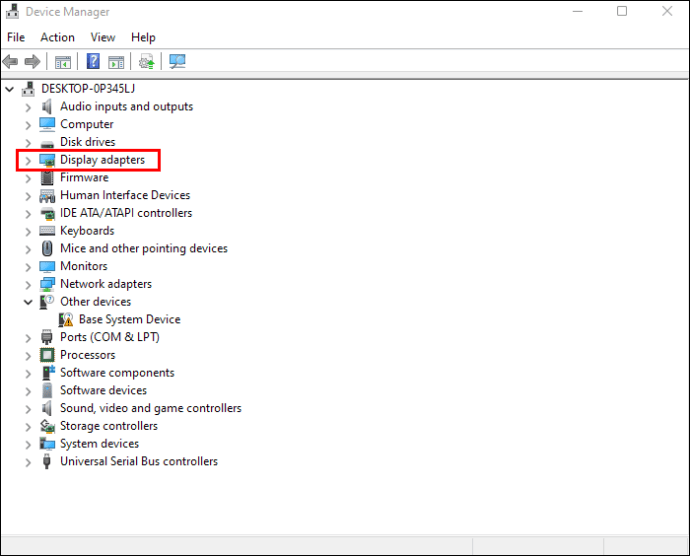Click Show/Hide Action Pane toolbar icon
The height and width of the screenshot is (556, 690).
coord(116,62)
